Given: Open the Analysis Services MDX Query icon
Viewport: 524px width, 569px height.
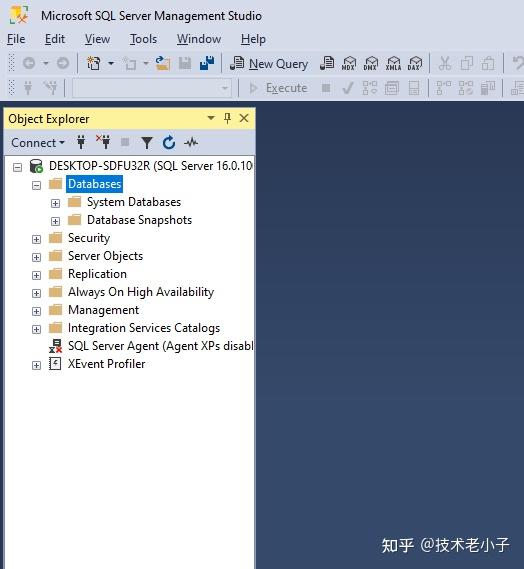Looking at the screenshot, I should tap(348, 64).
